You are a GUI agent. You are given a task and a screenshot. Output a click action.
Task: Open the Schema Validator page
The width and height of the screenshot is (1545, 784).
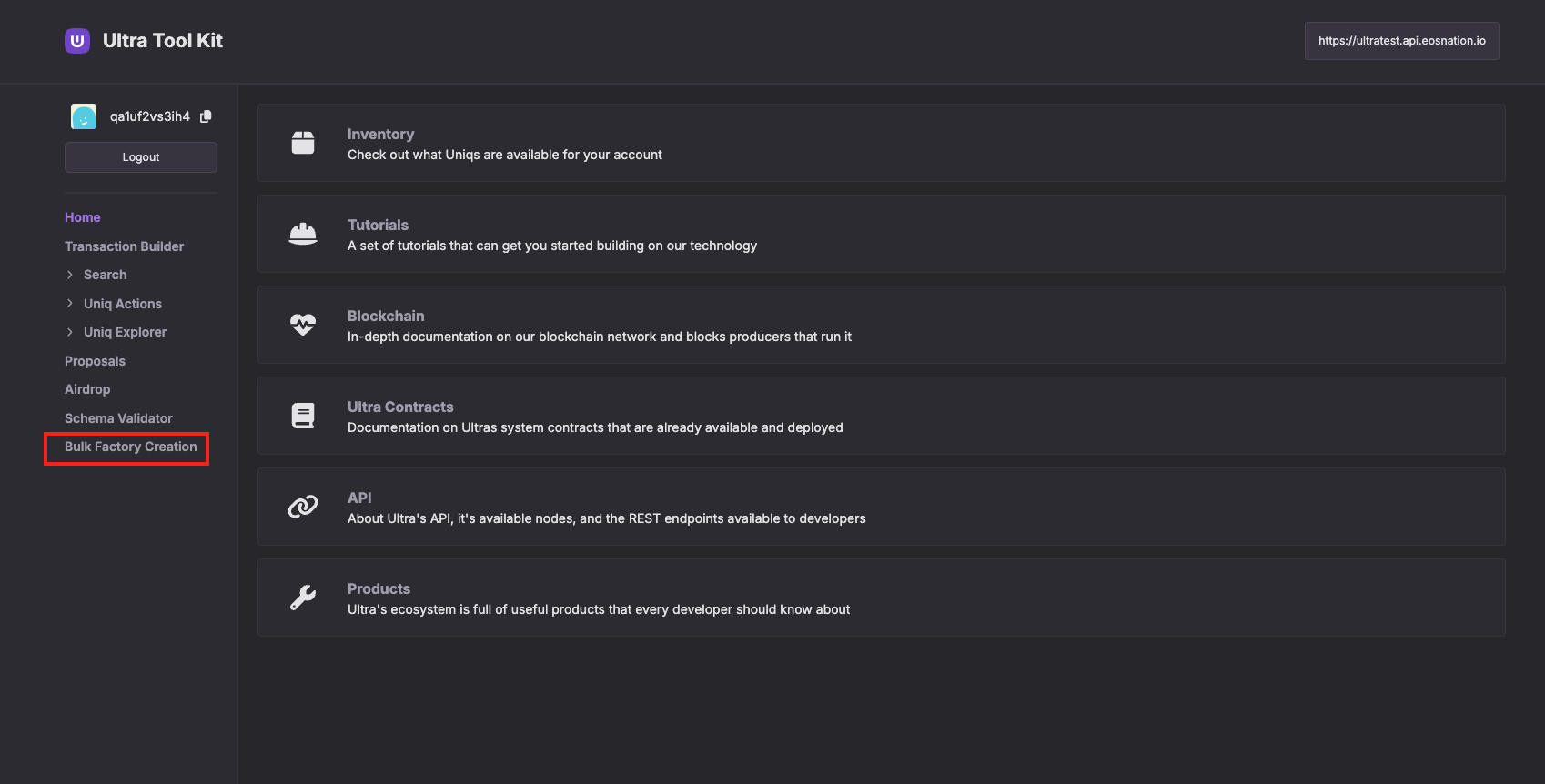(118, 418)
